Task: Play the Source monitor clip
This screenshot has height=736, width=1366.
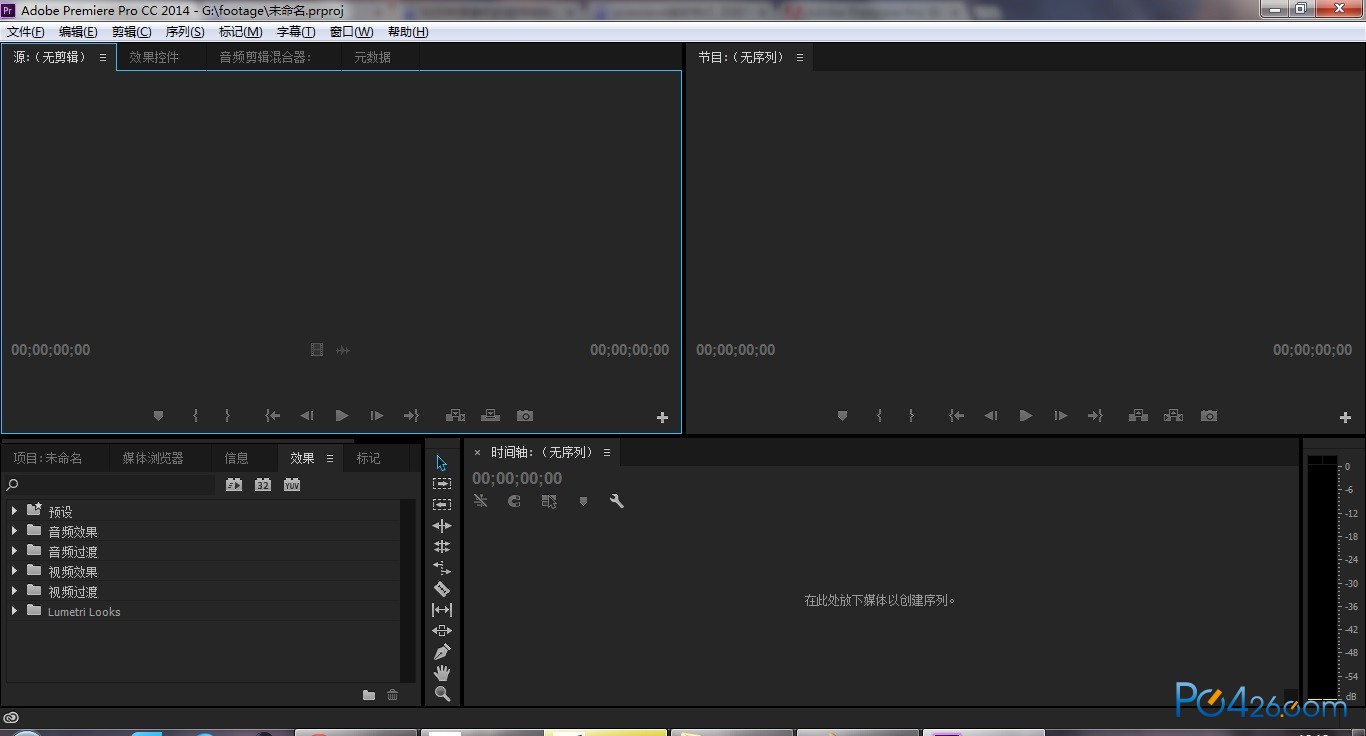Action: [342, 416]
